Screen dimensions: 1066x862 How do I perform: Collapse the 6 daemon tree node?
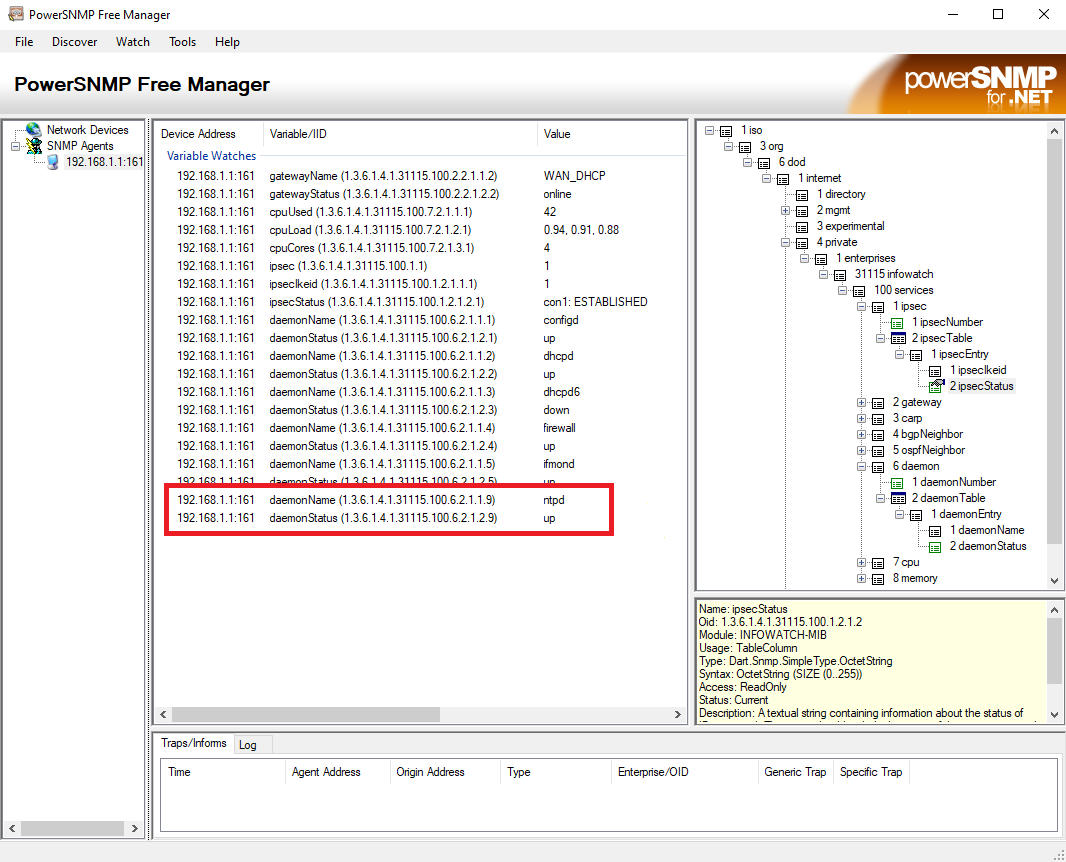(x=862, y=466)
